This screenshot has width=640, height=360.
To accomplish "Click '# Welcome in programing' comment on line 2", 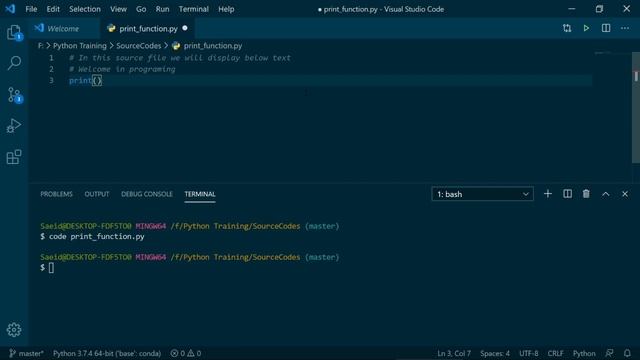I will (122, 69).
